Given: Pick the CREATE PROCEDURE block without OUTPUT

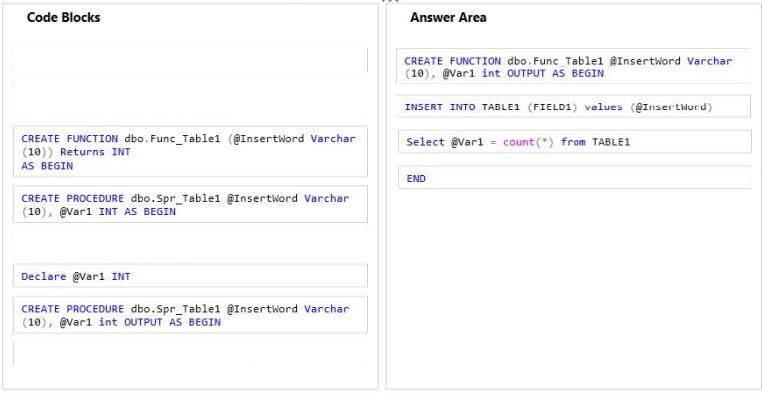Looking at the screenshot, I should (x=190, y=205).
